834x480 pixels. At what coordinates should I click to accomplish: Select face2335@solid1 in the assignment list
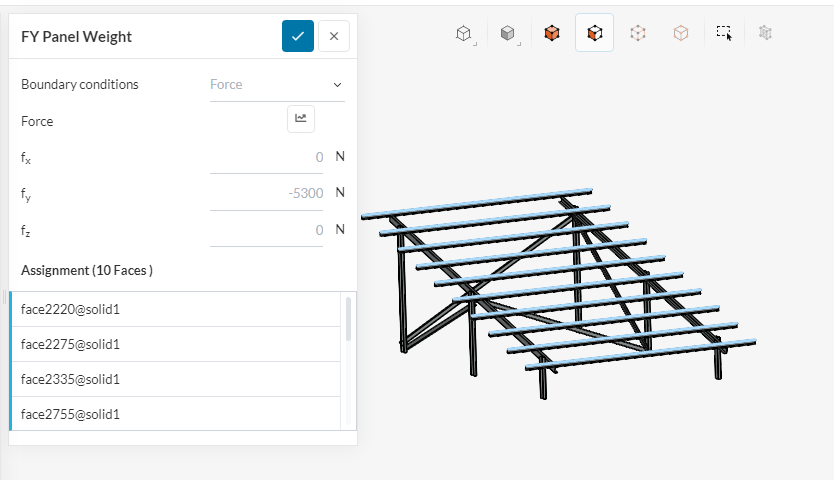pos(175,380)
